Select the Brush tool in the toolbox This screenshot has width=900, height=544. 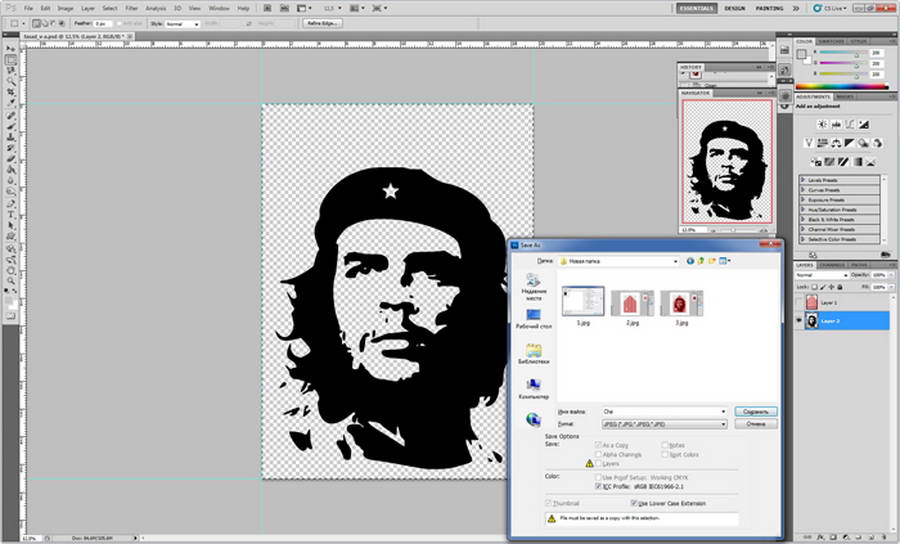click(x=11, y=127)
